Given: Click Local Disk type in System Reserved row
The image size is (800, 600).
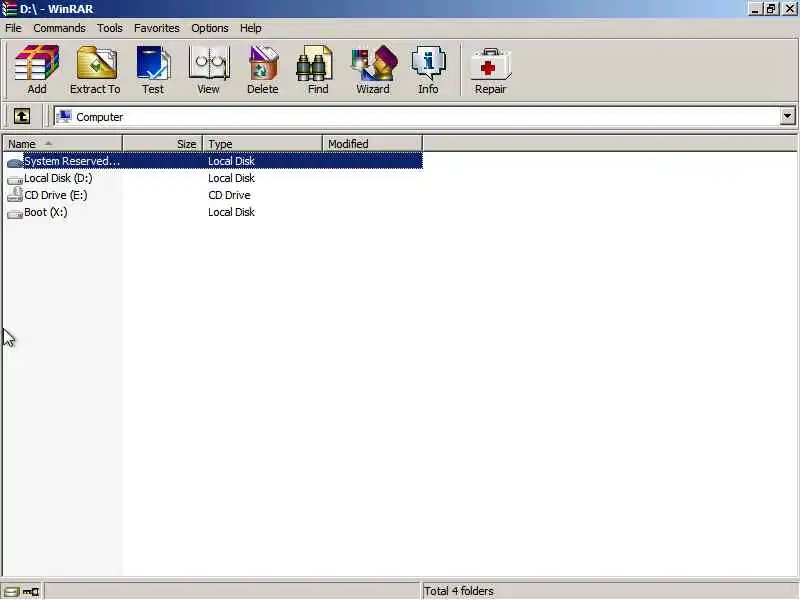Looking at the screenshot, I should tap(231, 161).
